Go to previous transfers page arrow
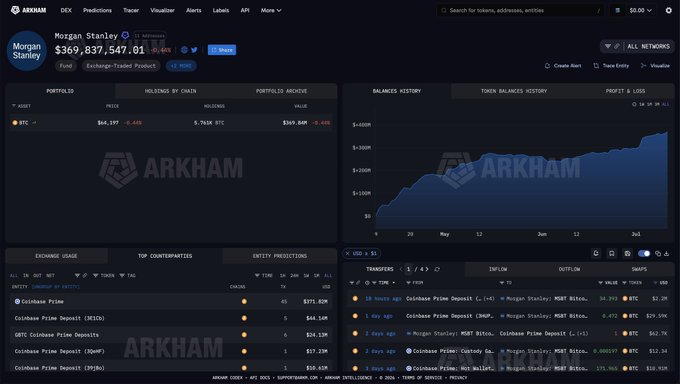680x384 pixels. (401, 269)
